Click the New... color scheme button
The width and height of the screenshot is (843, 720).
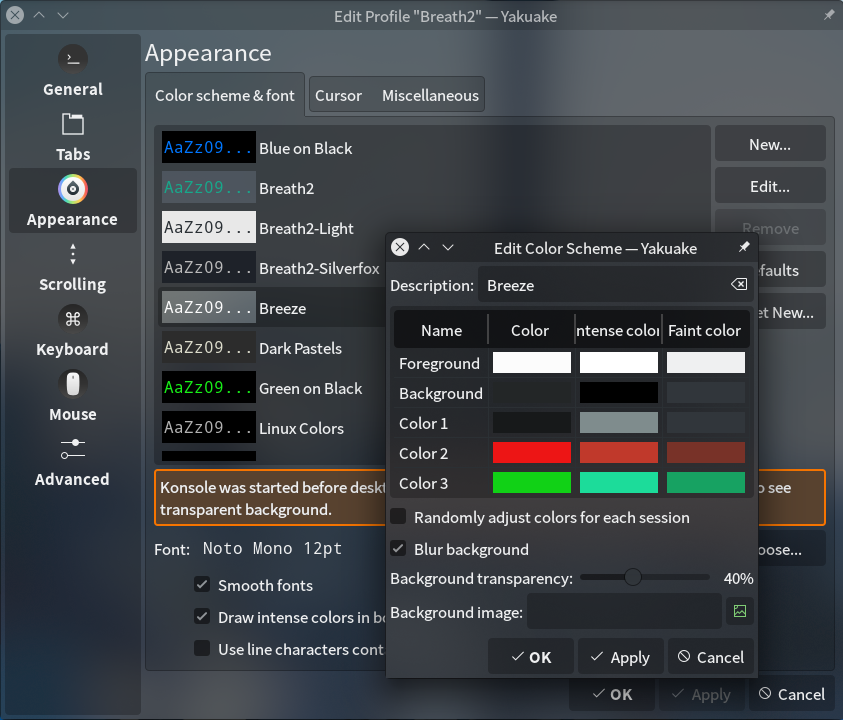[x=770, y=144]
